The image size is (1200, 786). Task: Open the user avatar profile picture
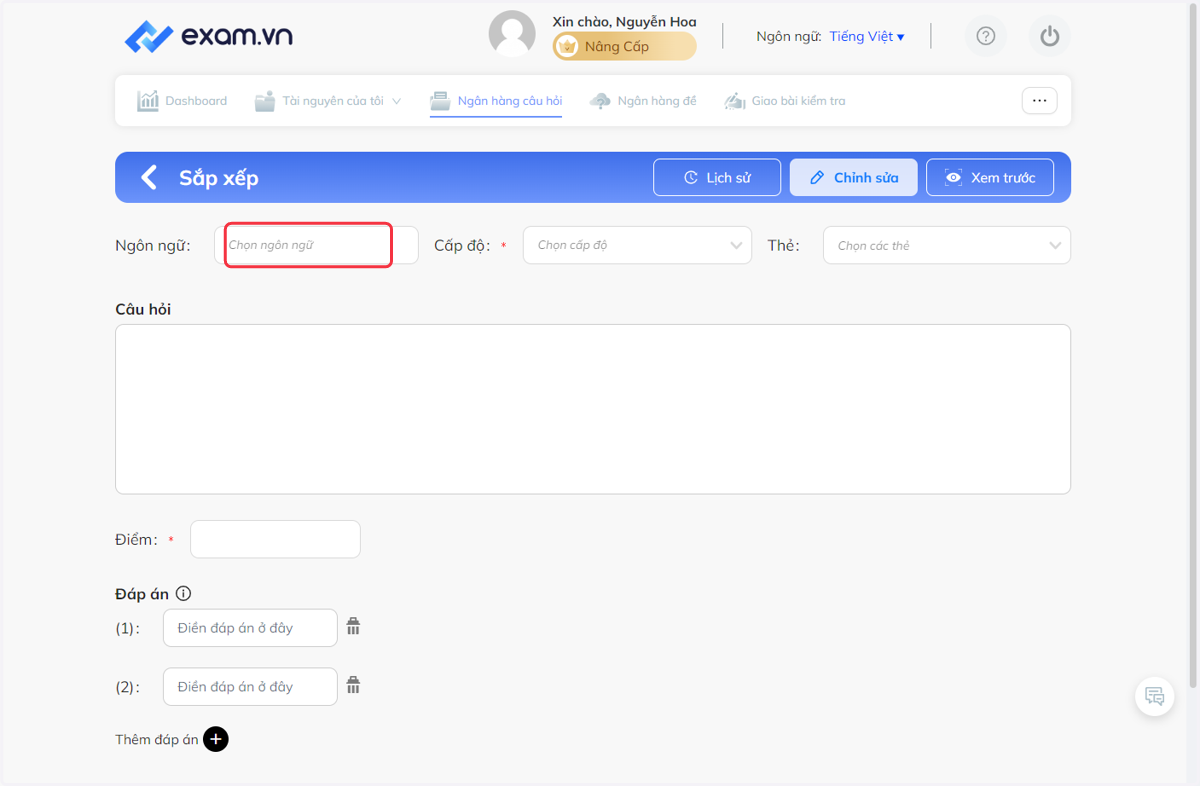tap(512, 34)
